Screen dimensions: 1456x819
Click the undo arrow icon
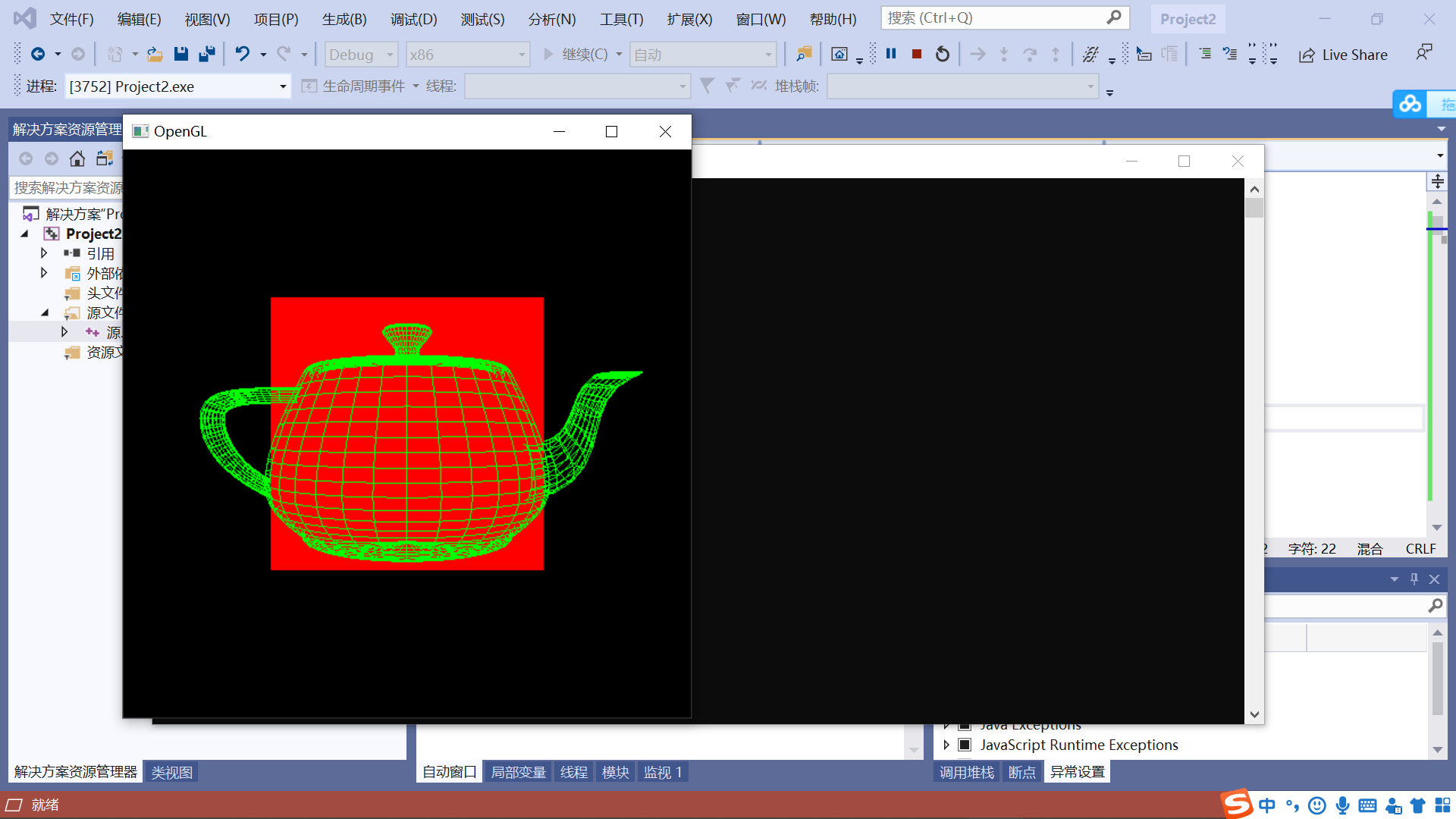point(242,54)
